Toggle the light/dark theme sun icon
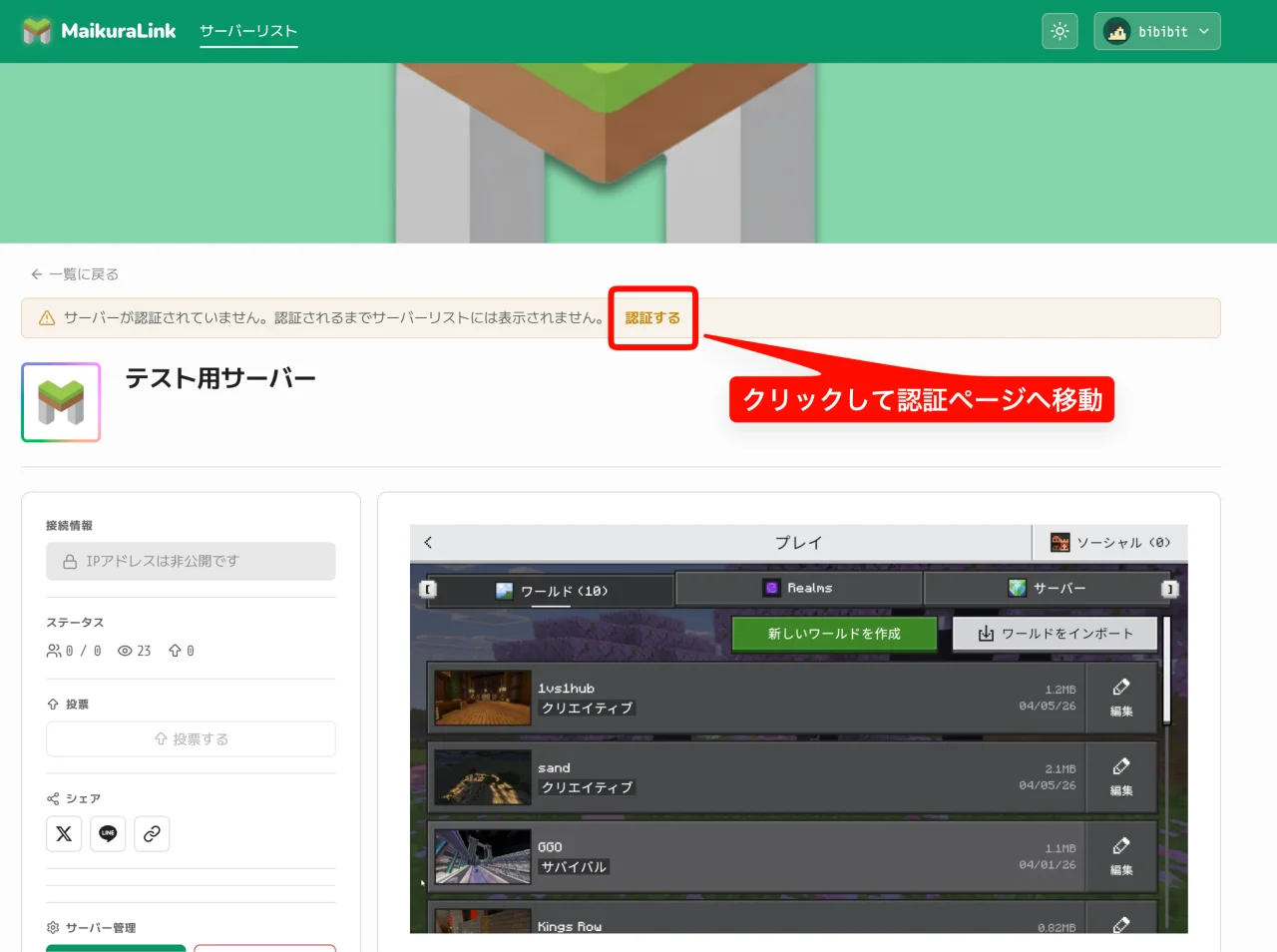The image size is (1277, 952). click(x=1060, y=31)
